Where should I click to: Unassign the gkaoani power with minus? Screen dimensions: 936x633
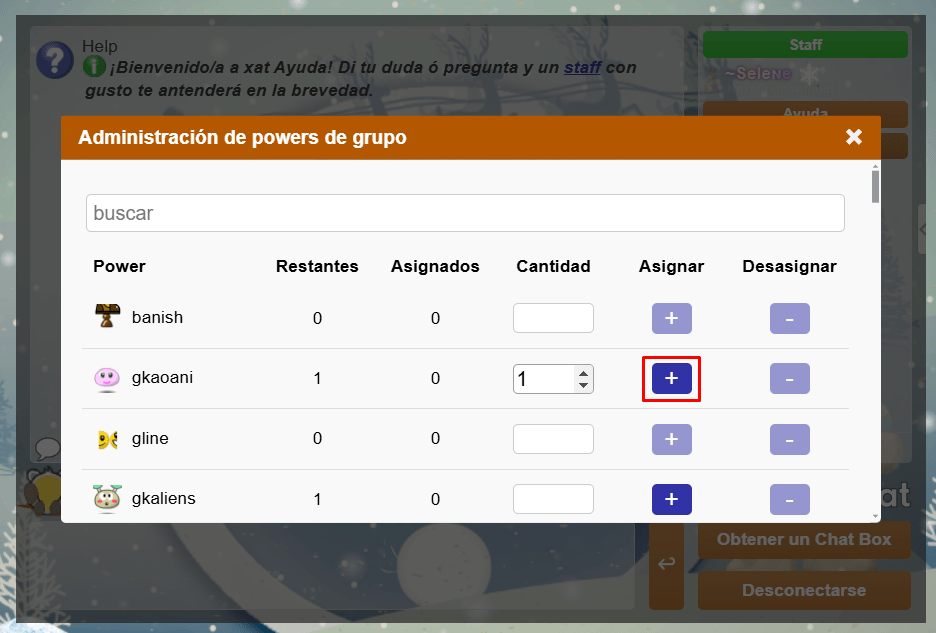(789, 379)
